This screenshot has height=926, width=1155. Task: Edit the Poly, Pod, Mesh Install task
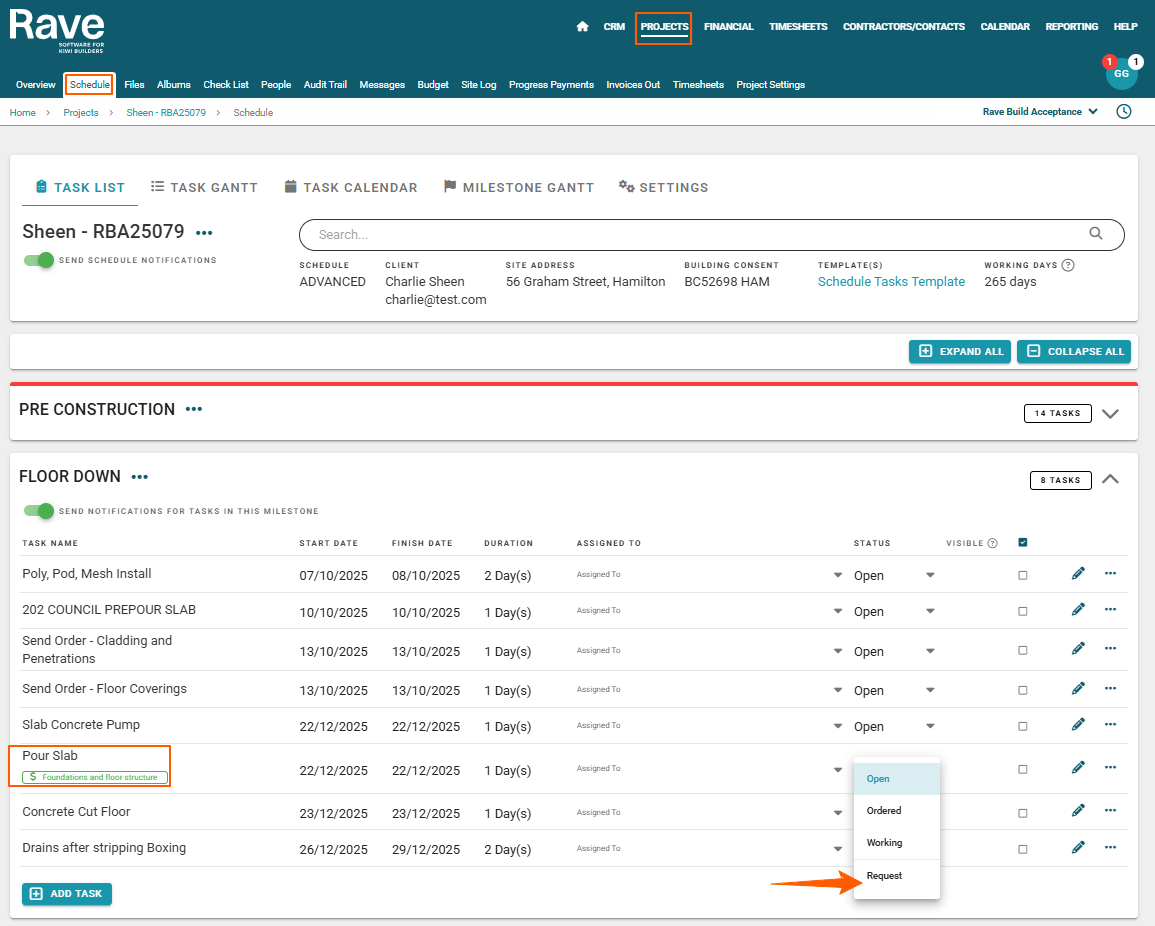(1078, 574)
